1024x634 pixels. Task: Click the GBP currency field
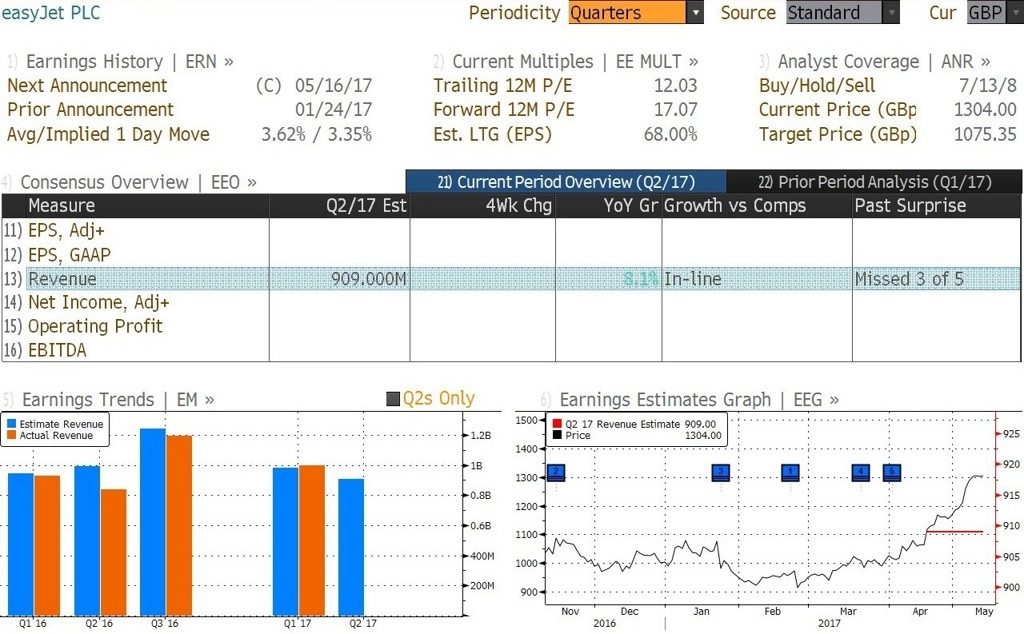[985, 12]
